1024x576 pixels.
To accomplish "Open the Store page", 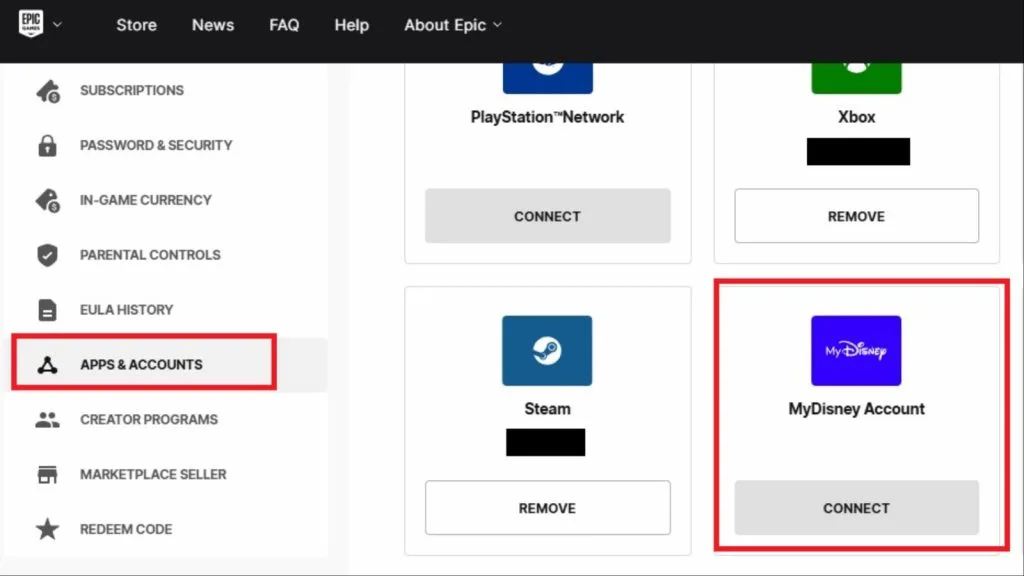I will (x=136, y=25).
